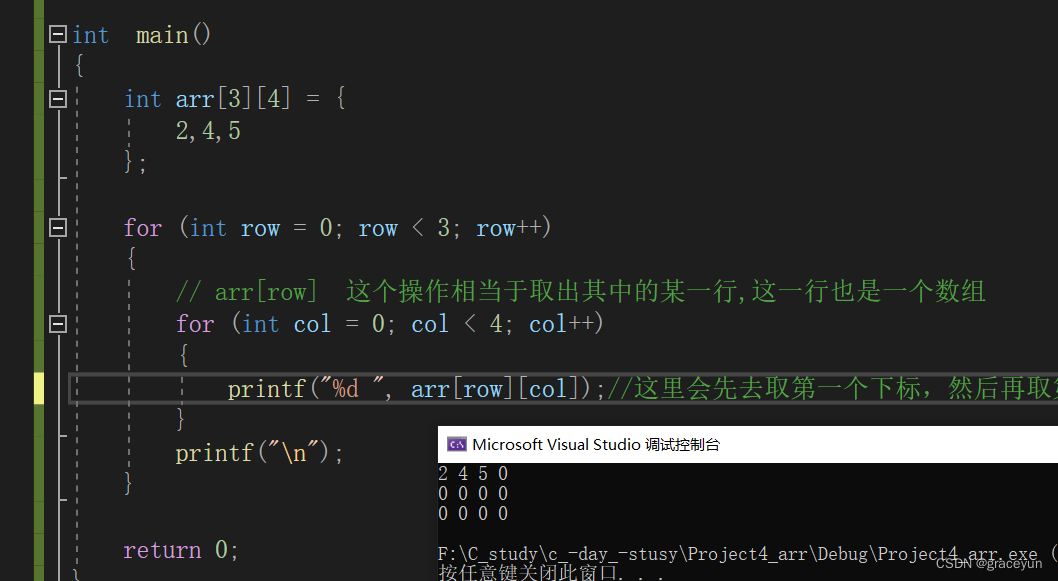Click the 'arr[3][4]' array declaration

click(233, 99)
